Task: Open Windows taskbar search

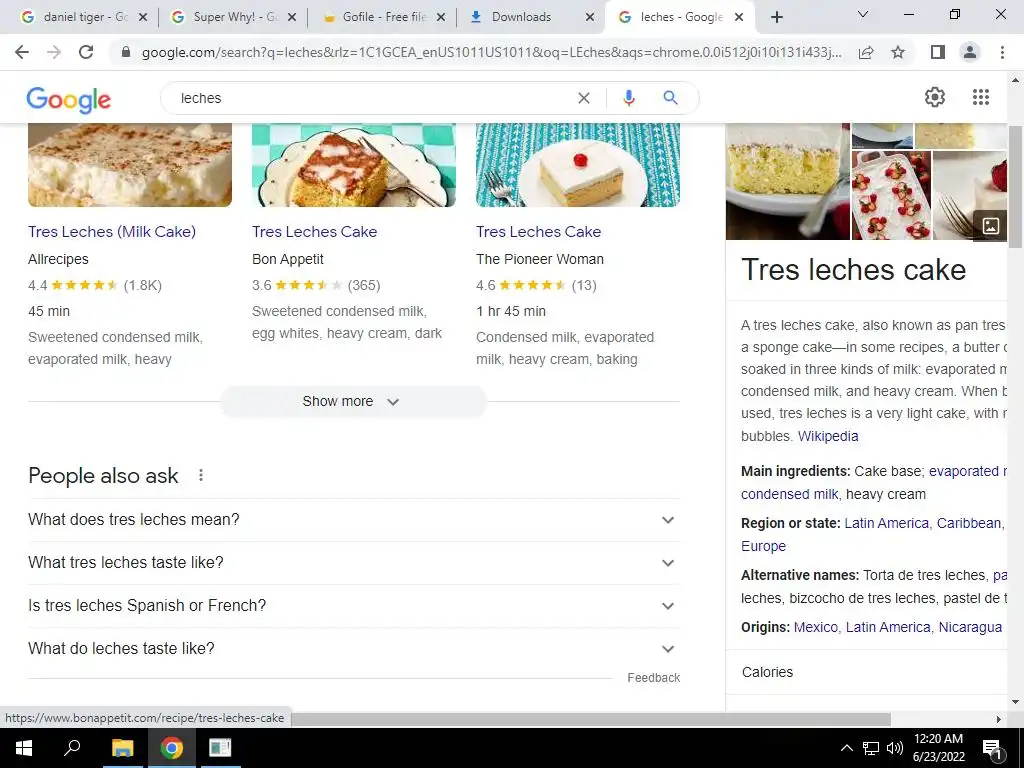Action: (x=72, y=748)
